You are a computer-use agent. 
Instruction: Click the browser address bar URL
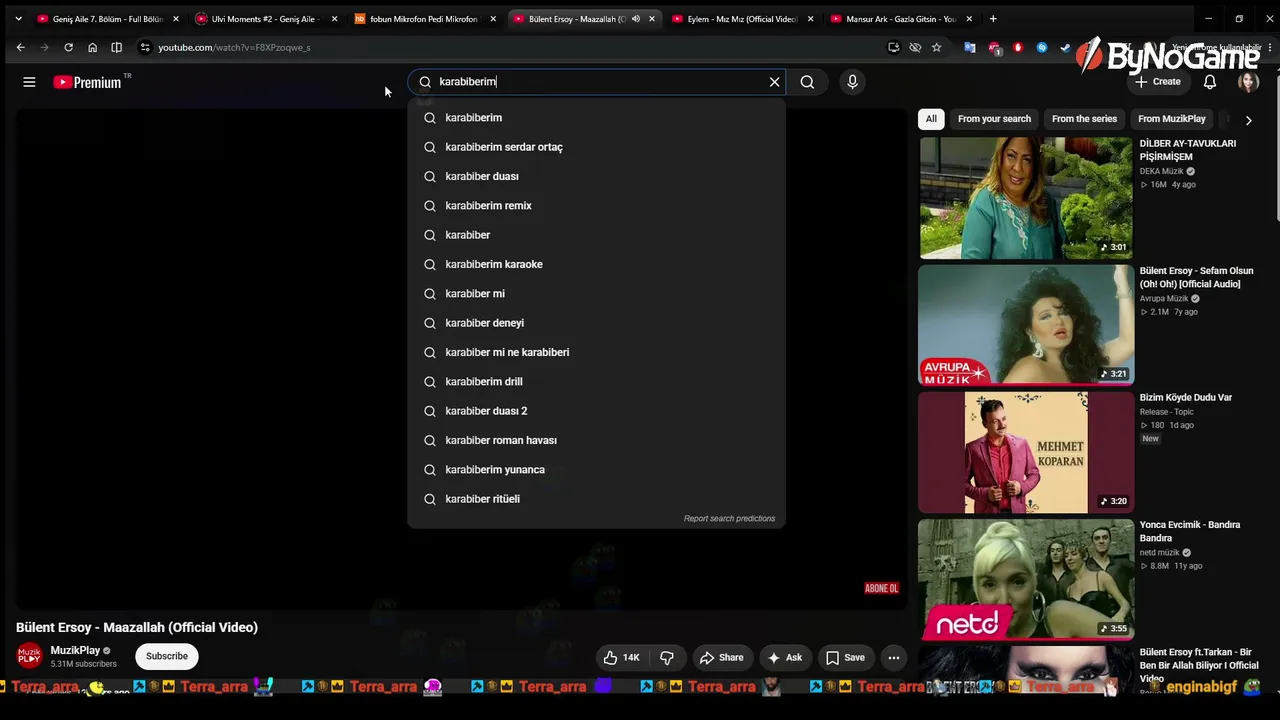point(234,47)
